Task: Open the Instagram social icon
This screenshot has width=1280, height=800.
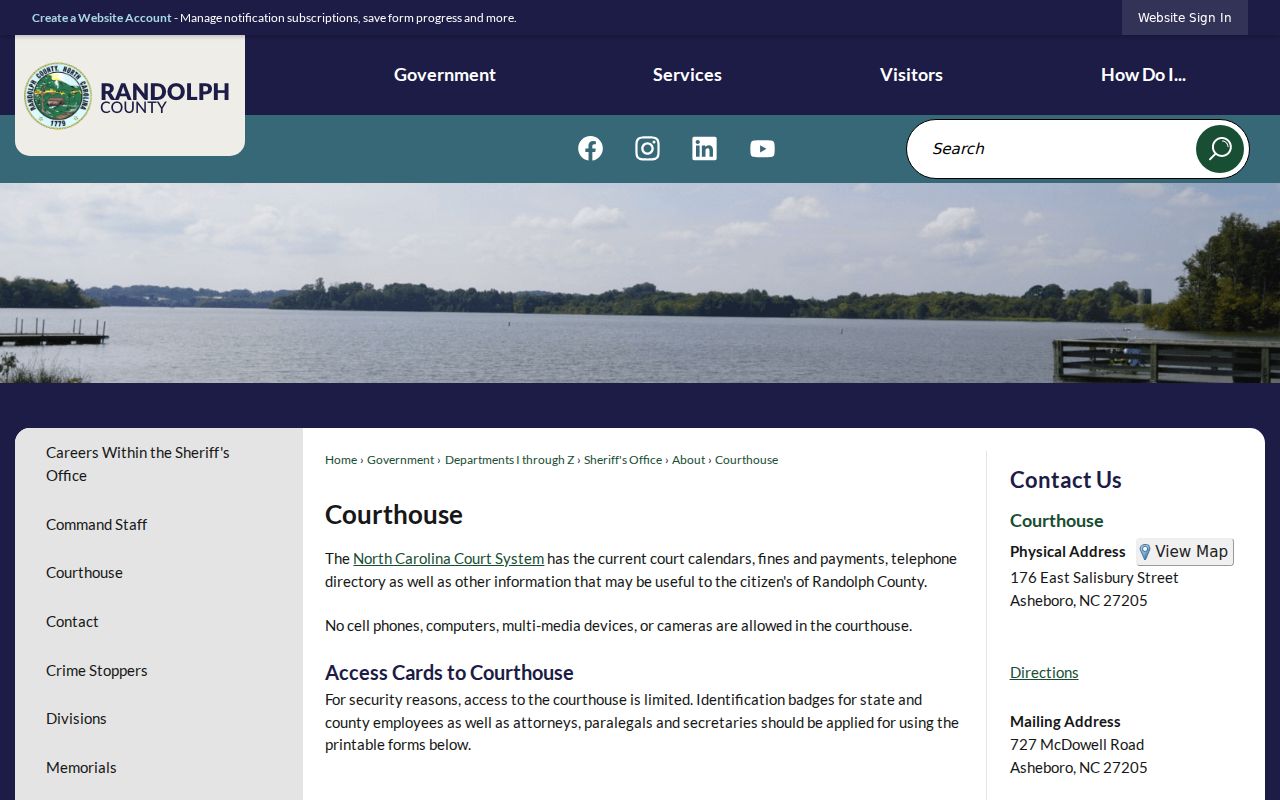Action: click(647, 149)
